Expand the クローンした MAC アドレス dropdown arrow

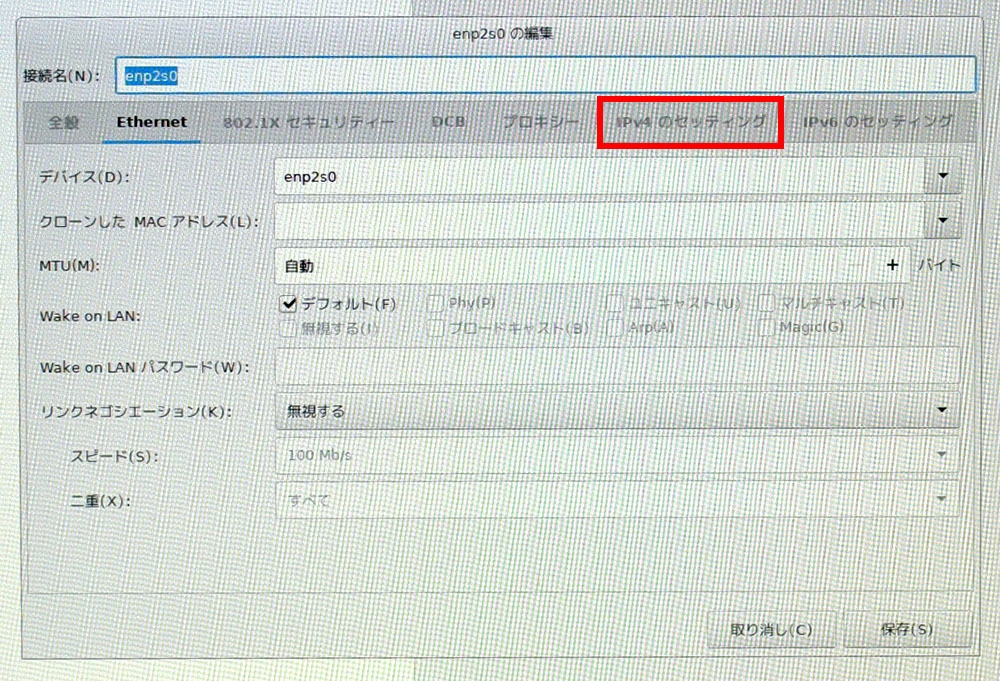point(943,221)
